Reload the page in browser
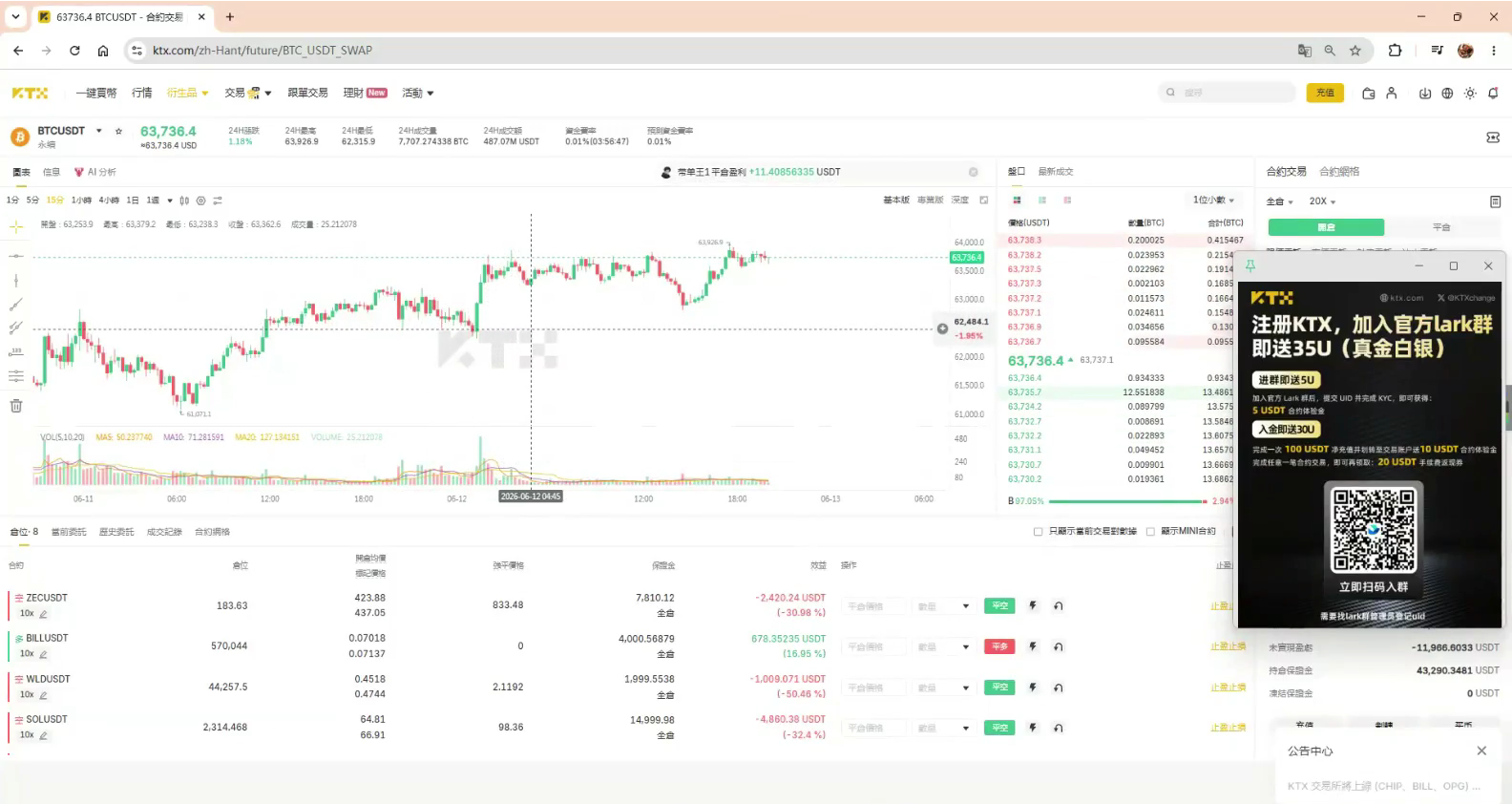The height and width of the screenshot is (804, 1512). [x=74, y=51]
